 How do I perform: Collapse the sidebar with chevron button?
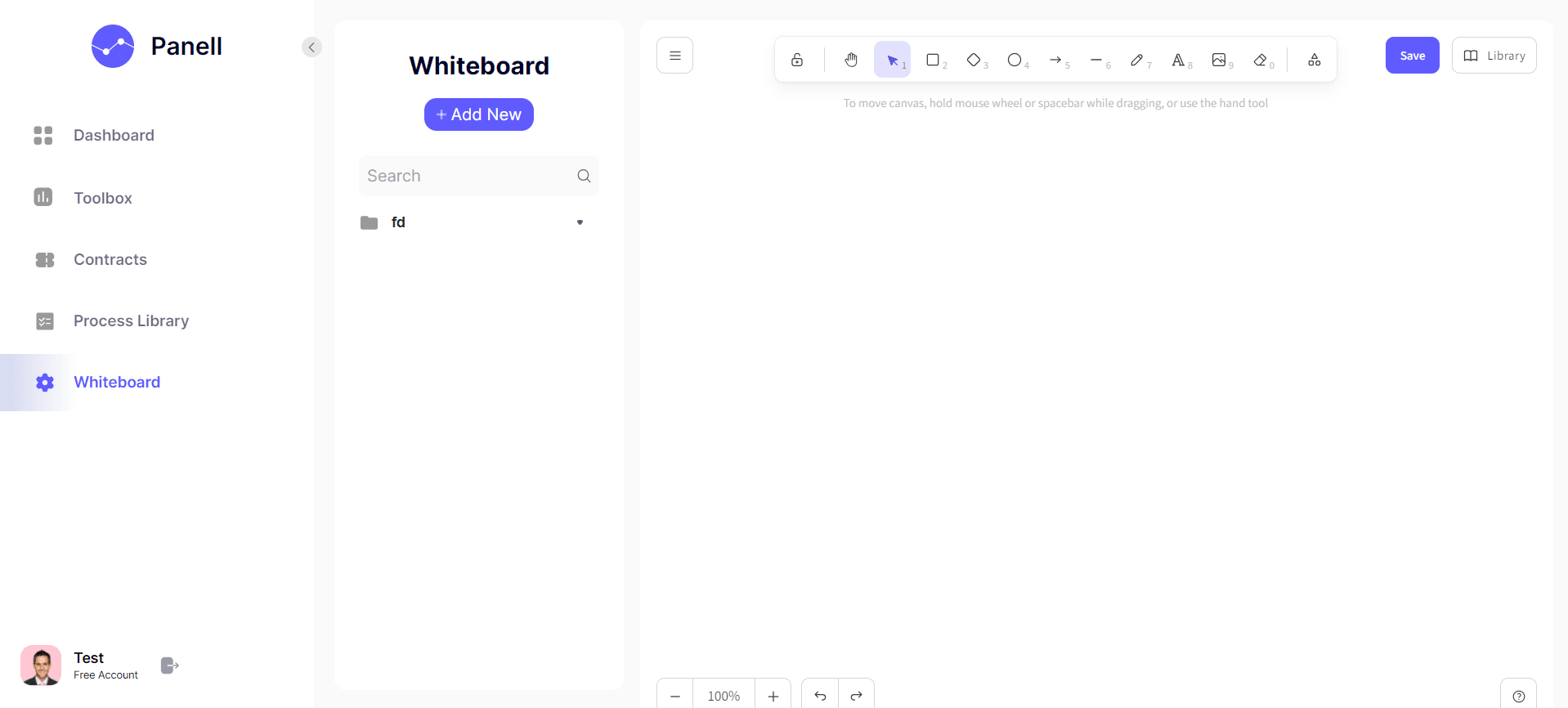(x=311, y=47)
